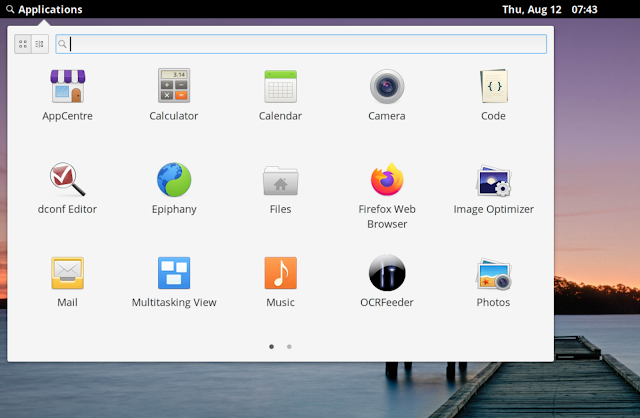Switch to category list view mode
640x418 pixels.
[39, 44]
